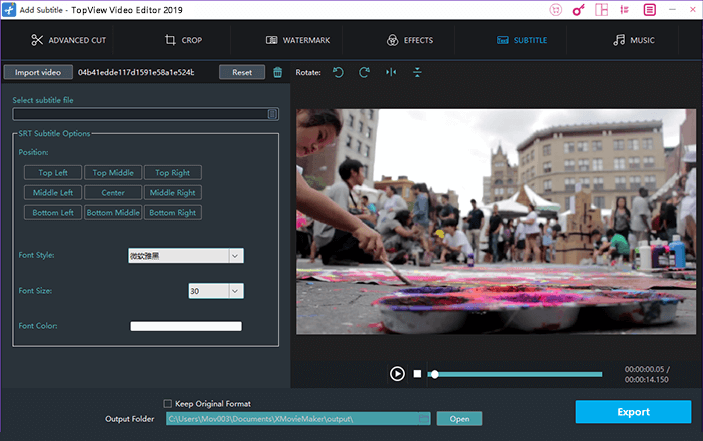Open the Font Size dropdown
This screenshot has height=441, width=703.
235,291
